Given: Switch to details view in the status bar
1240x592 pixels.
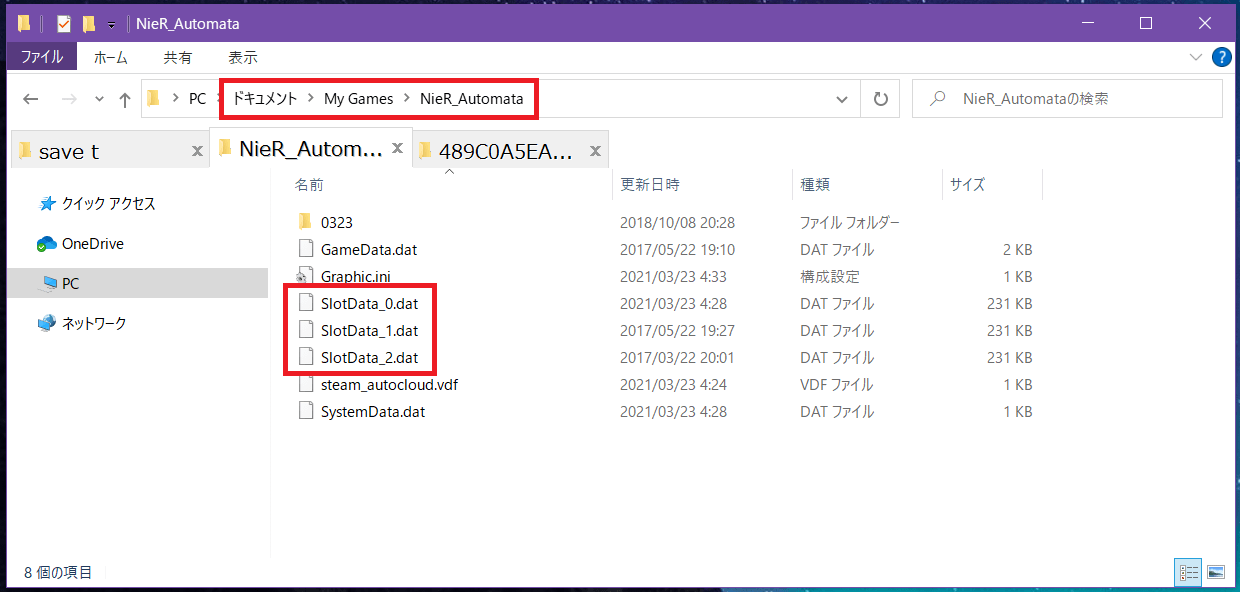Looking at the screenshot, I should point(1189,572).
